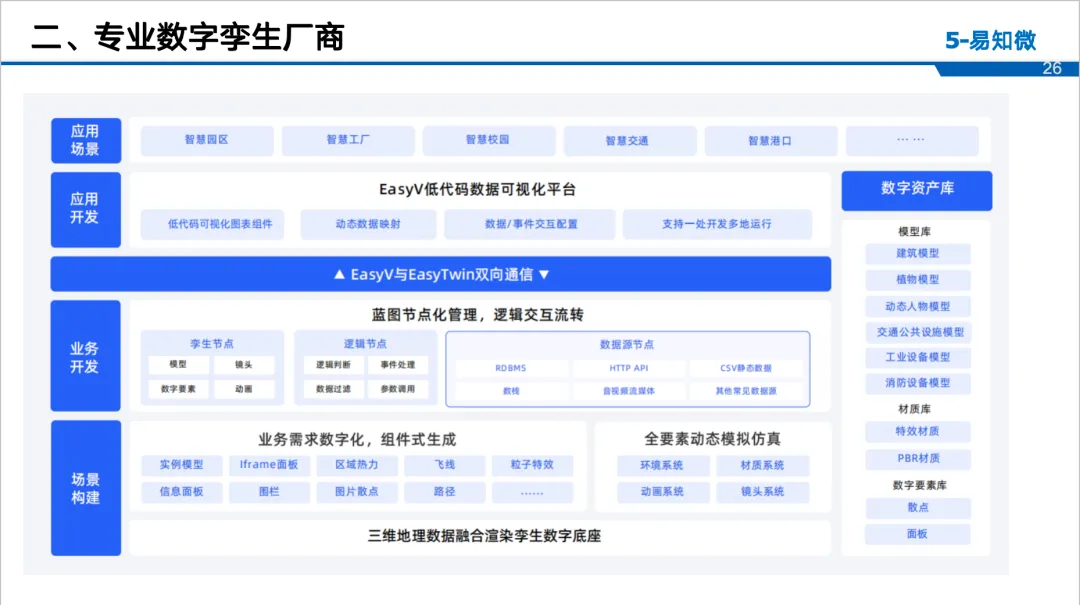
Task: Click 逻辑判断 cell
Action: click(333, 365)
